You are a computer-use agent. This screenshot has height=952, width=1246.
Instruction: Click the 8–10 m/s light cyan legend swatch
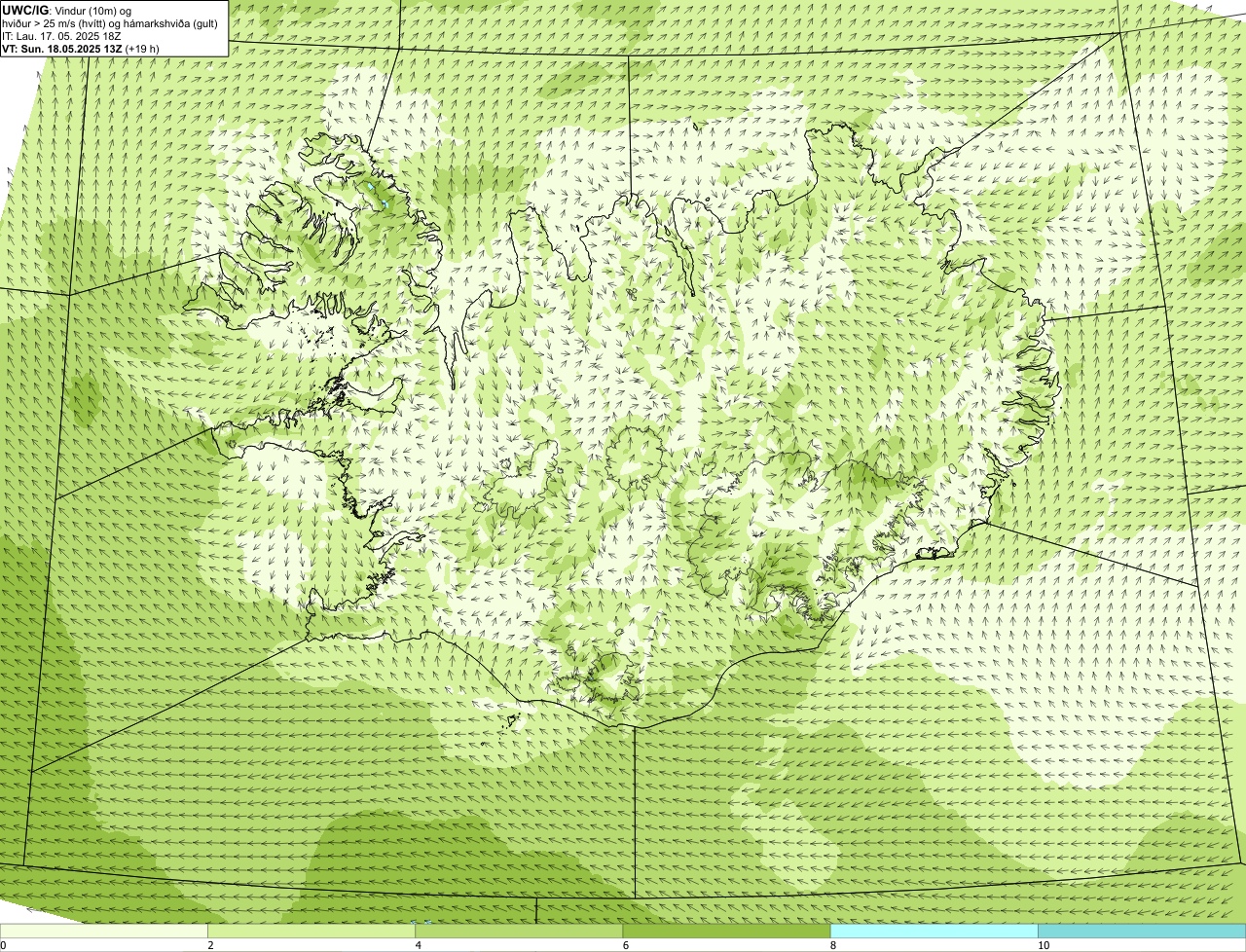coord(934,932)
